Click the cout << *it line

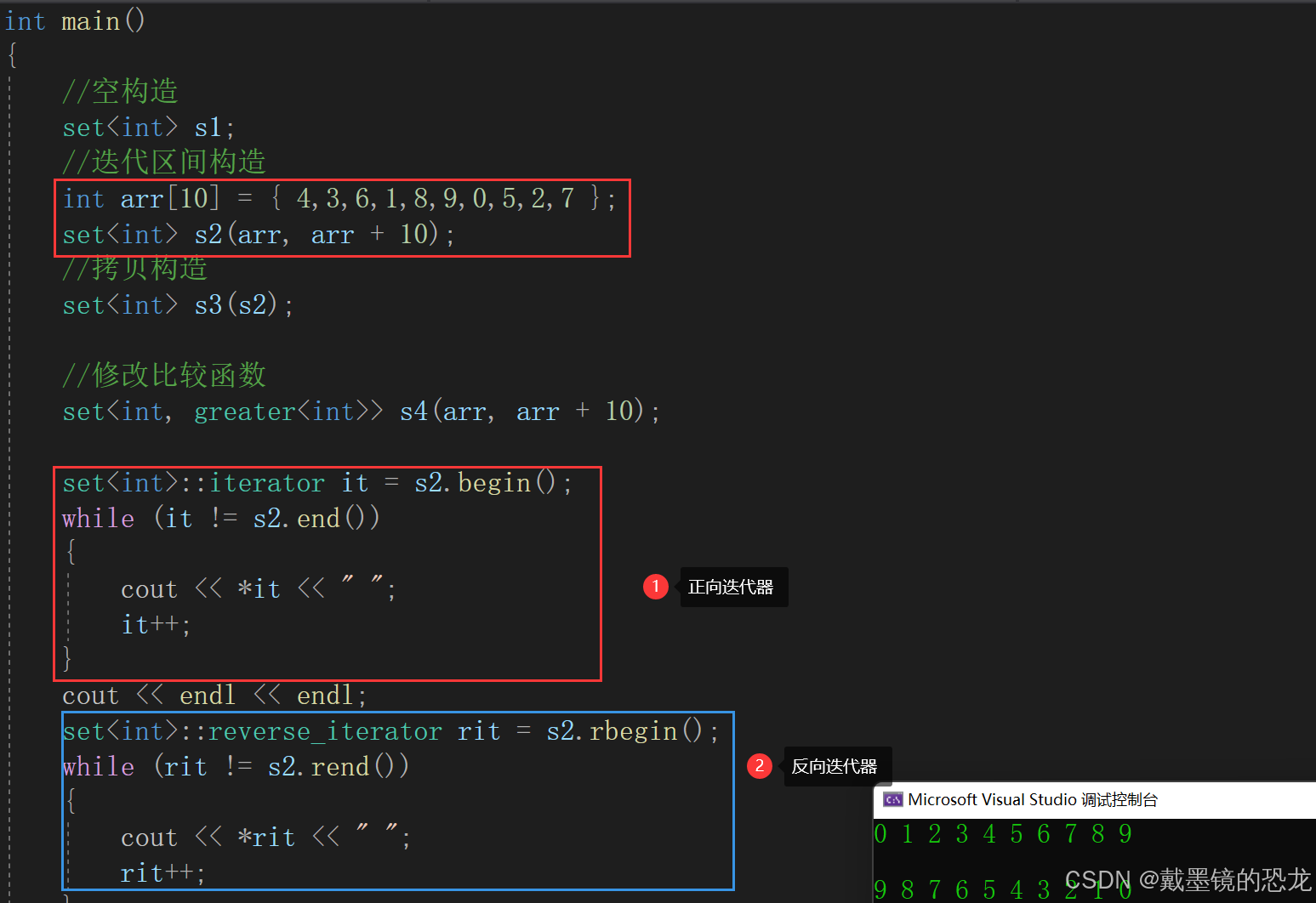(259, 588)
